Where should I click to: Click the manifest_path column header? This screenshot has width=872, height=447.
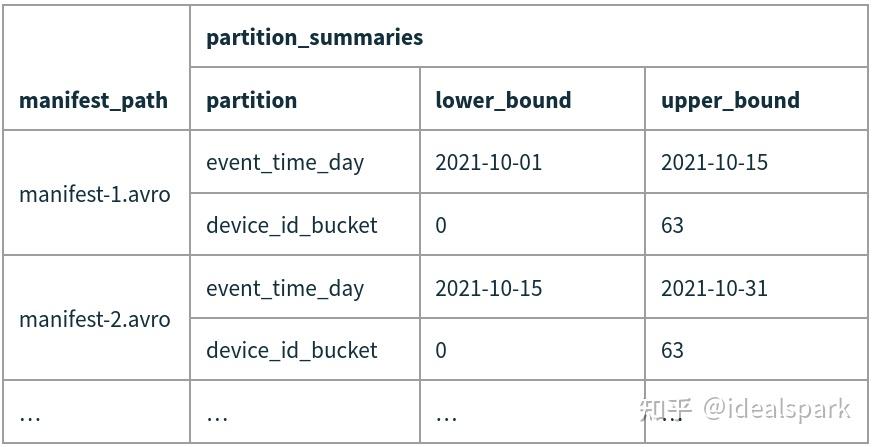click(94, 100)
